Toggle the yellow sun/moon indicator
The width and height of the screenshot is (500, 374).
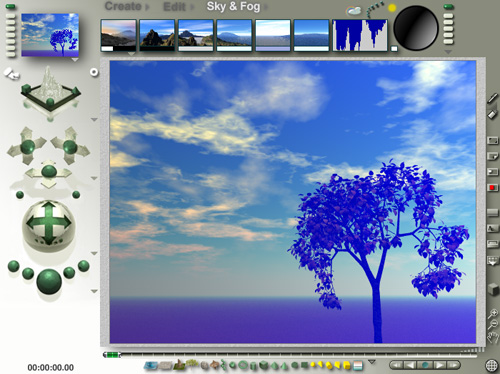392,8
